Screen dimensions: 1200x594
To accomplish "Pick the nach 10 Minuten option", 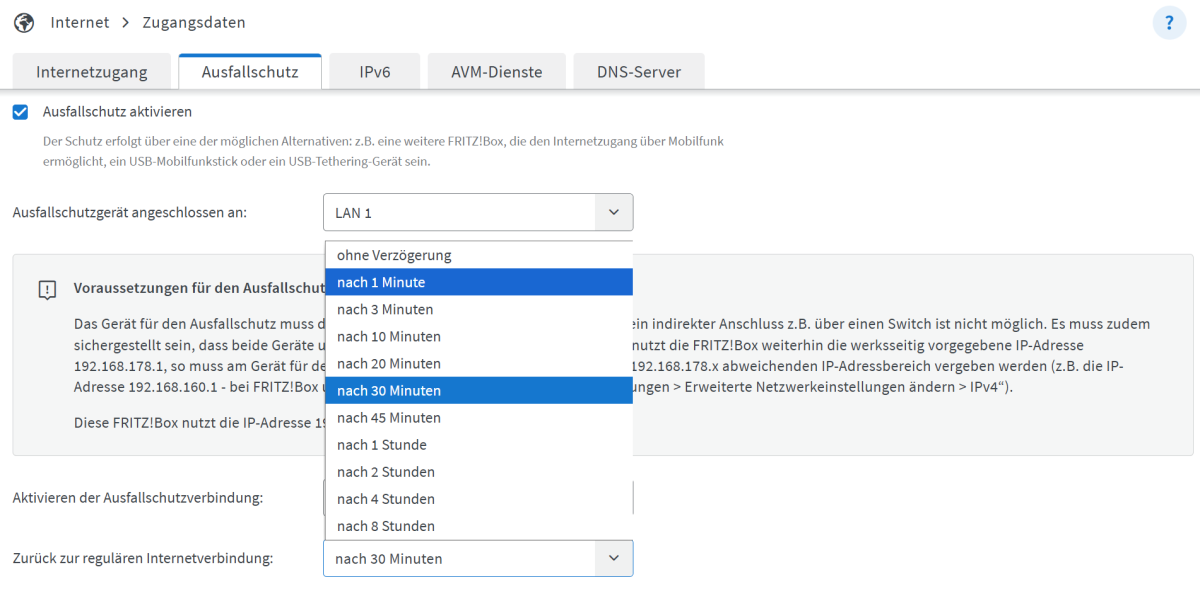I will point(388,336).
